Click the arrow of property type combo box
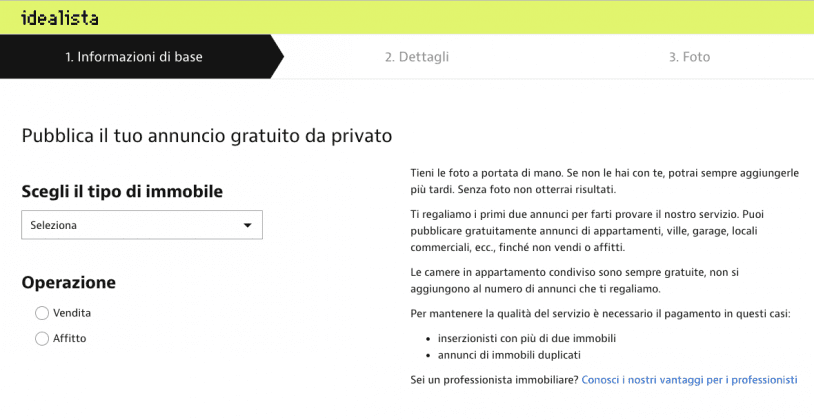Screen dimensions: 814x420 tap(248, 225)
